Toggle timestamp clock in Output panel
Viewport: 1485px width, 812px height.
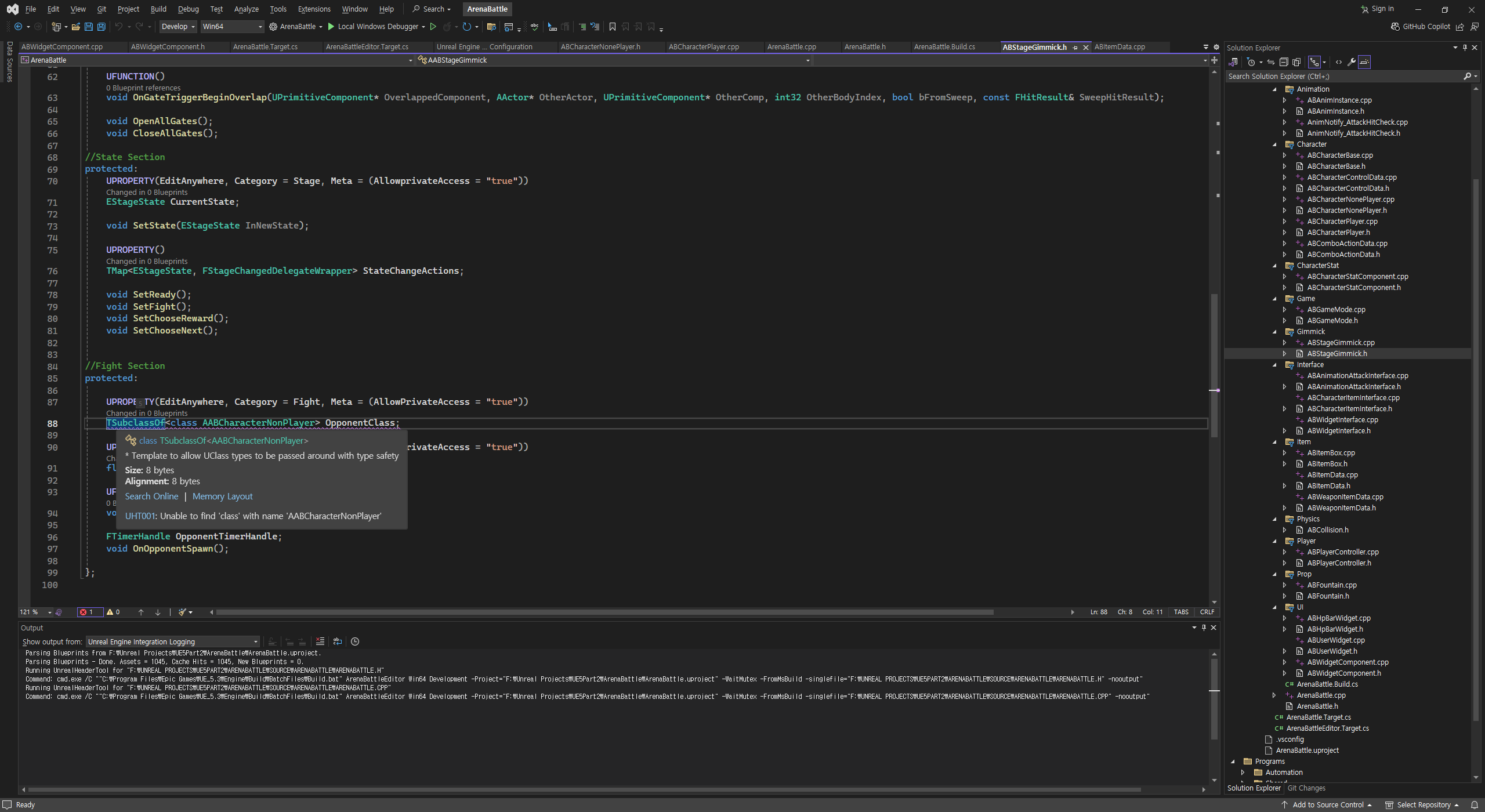pos(355,641)
